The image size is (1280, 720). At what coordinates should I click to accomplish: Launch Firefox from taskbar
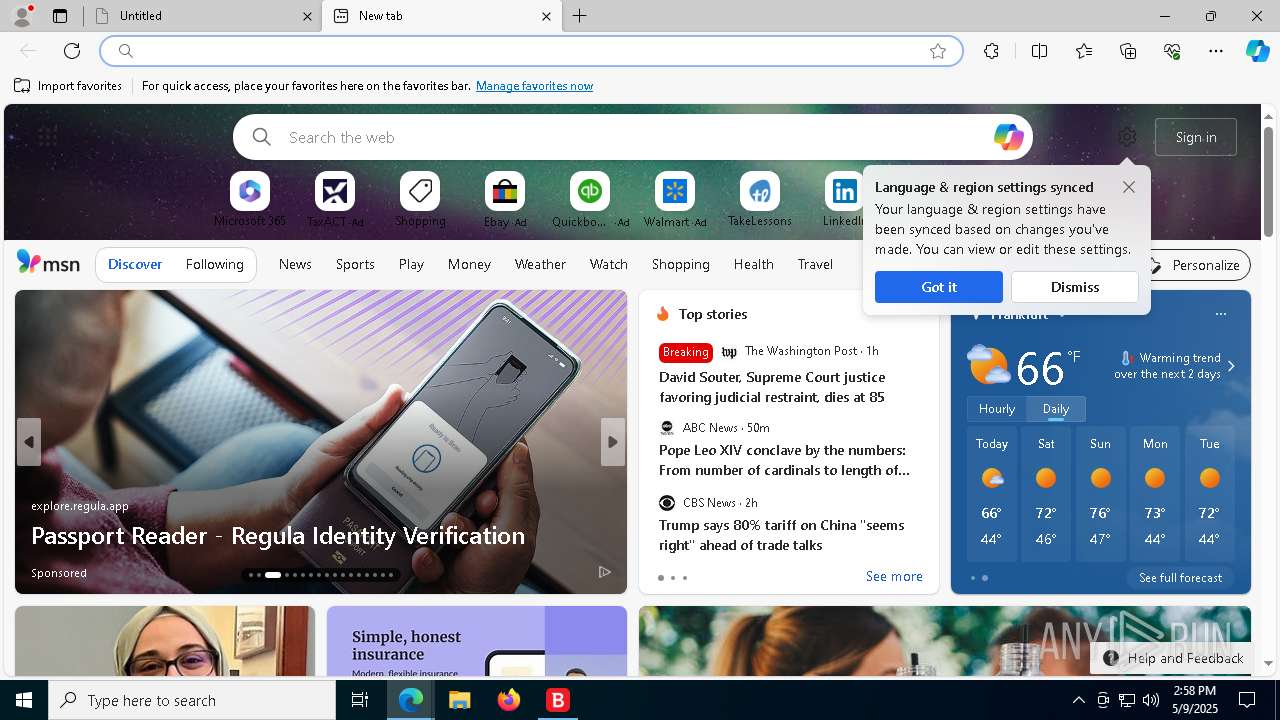pos(509,701)
